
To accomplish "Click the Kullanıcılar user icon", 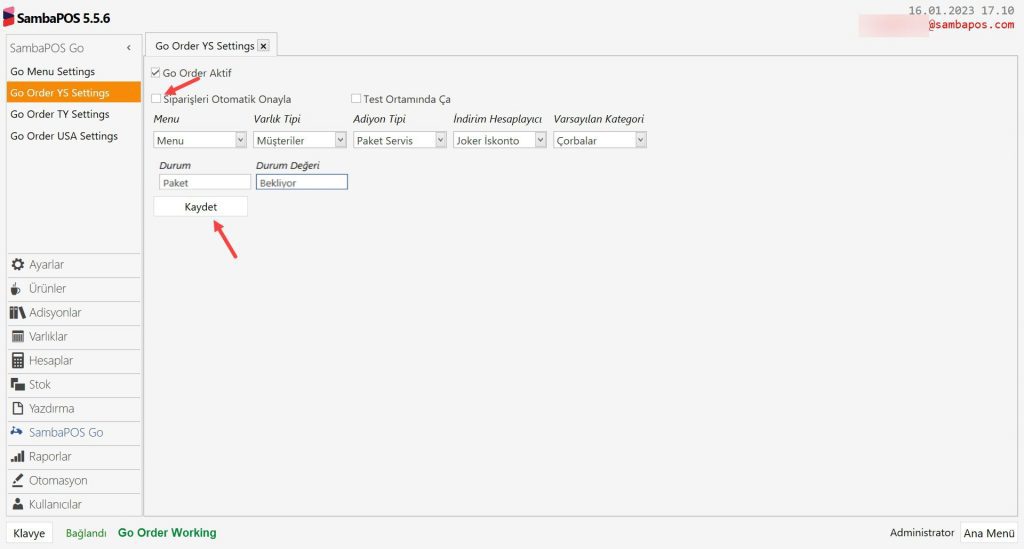I will 17,505.
